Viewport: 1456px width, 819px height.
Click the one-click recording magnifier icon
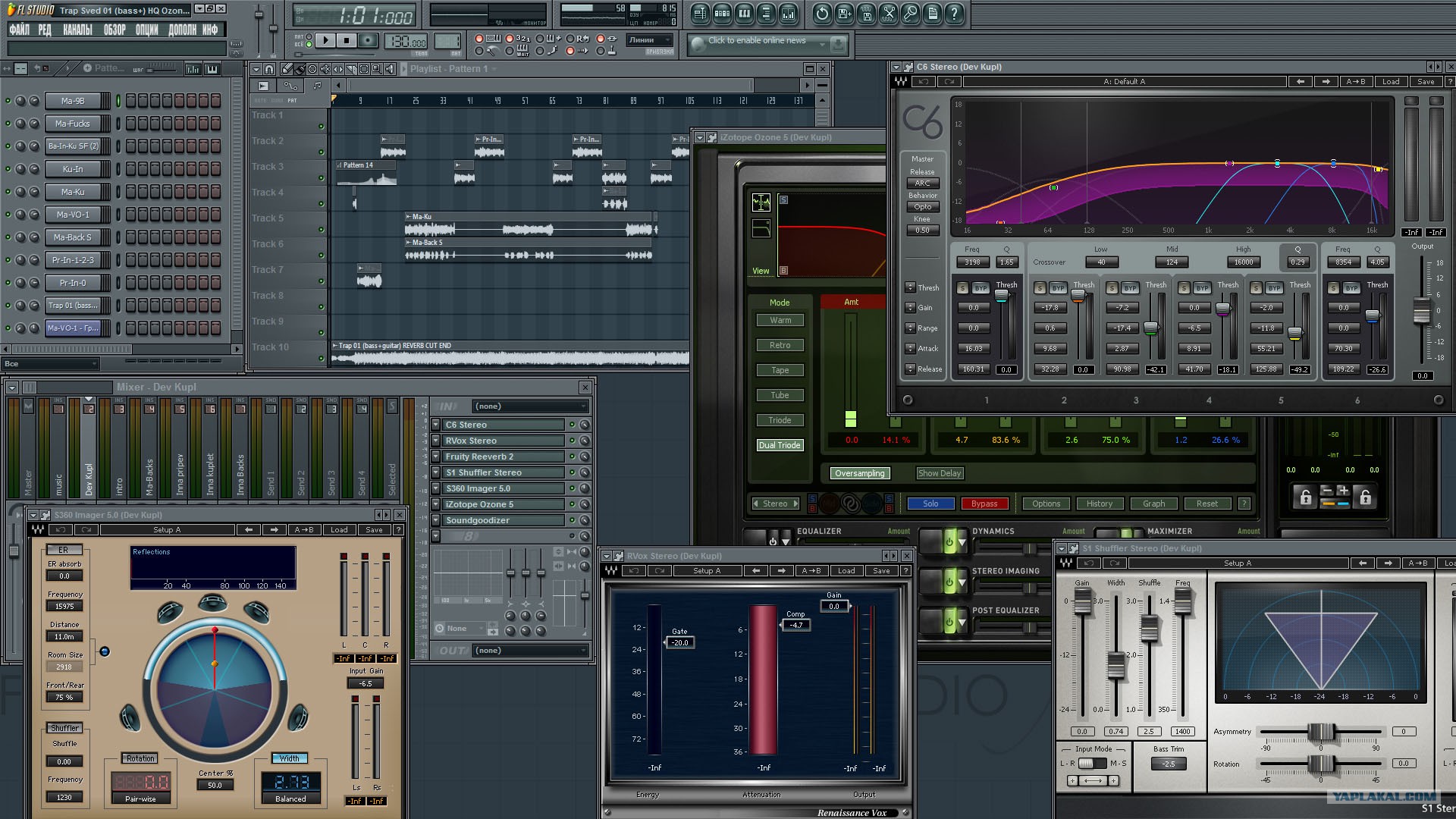910,13
